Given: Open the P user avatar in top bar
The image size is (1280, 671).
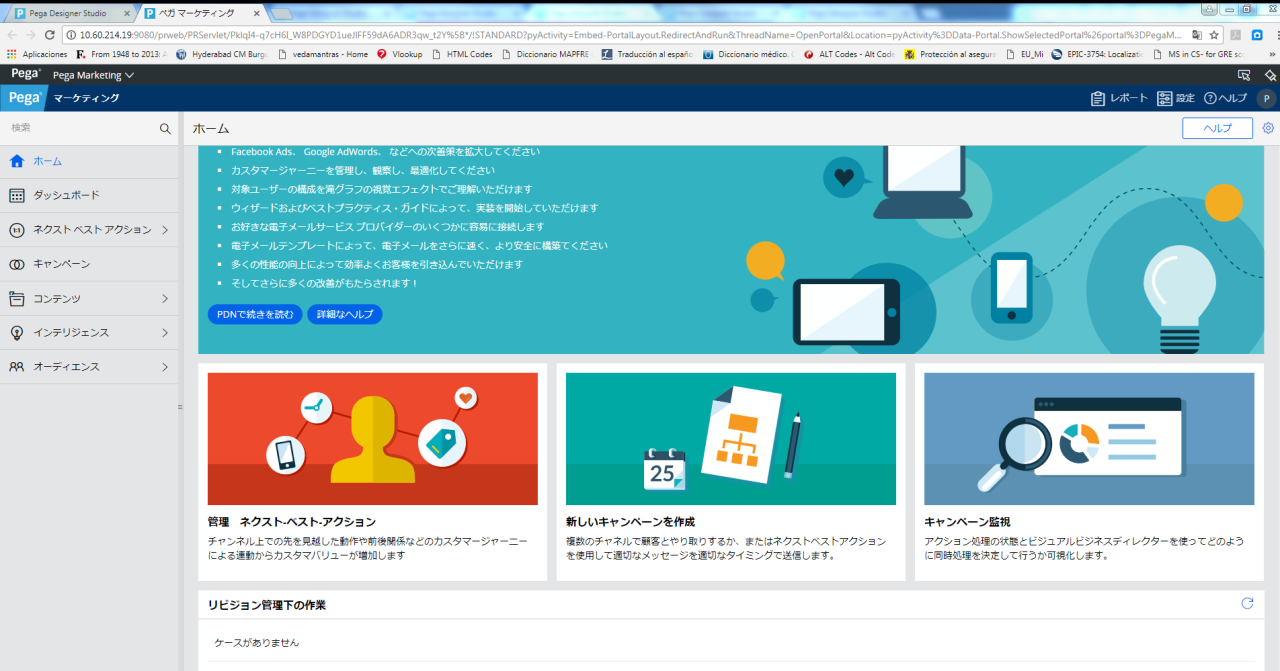Looking at the screenshot, I should pyautogui.click(x=1264, y=98).
